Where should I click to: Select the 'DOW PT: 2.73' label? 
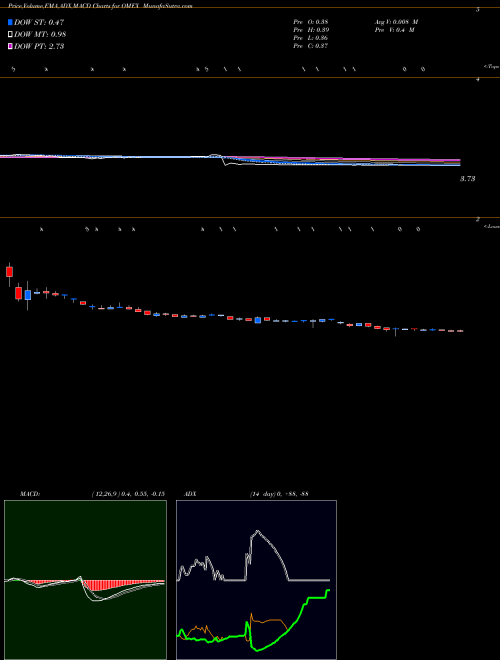coord(39,46)
